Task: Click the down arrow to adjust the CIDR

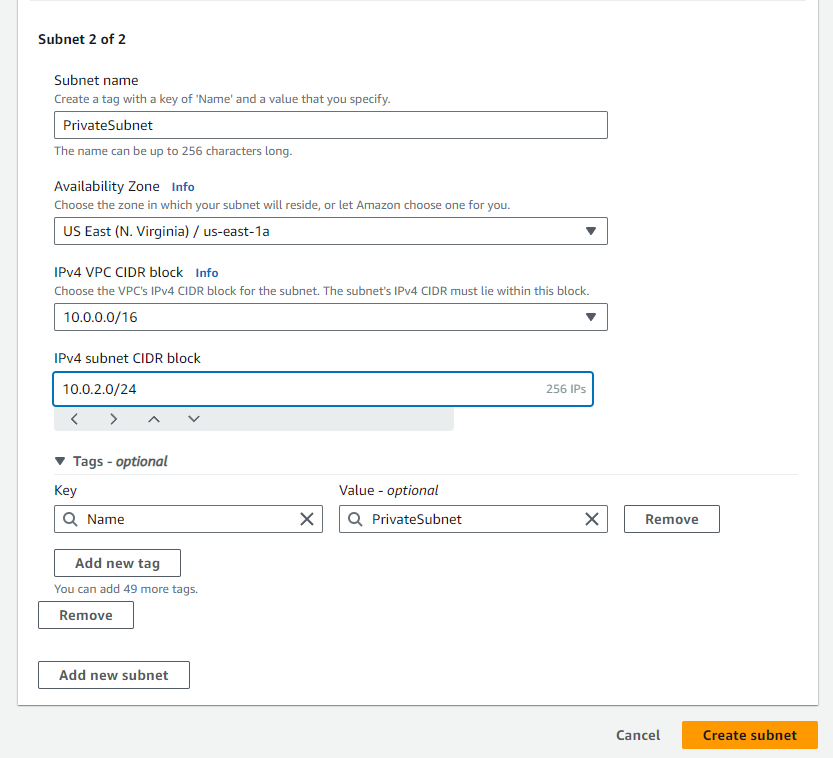Action: 194,418
